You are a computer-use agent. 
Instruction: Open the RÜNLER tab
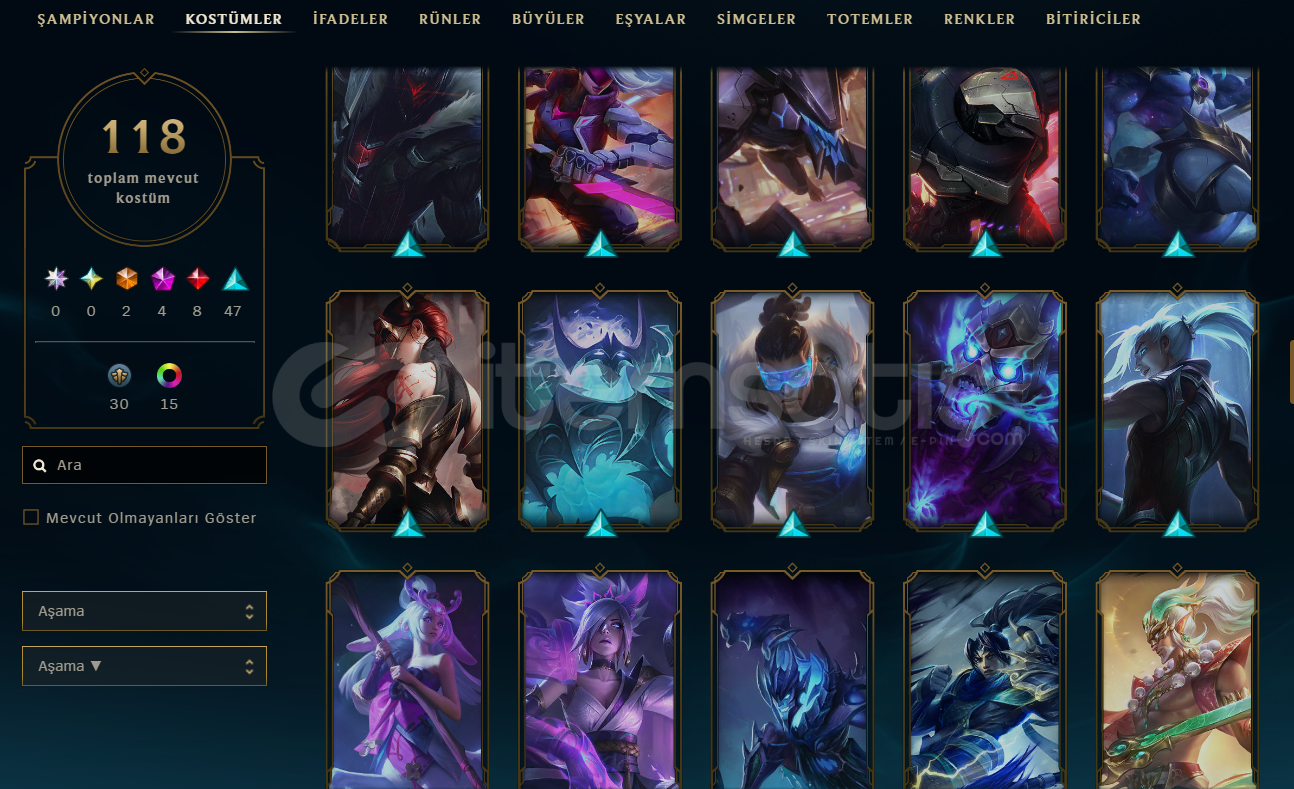pos(450,19)
